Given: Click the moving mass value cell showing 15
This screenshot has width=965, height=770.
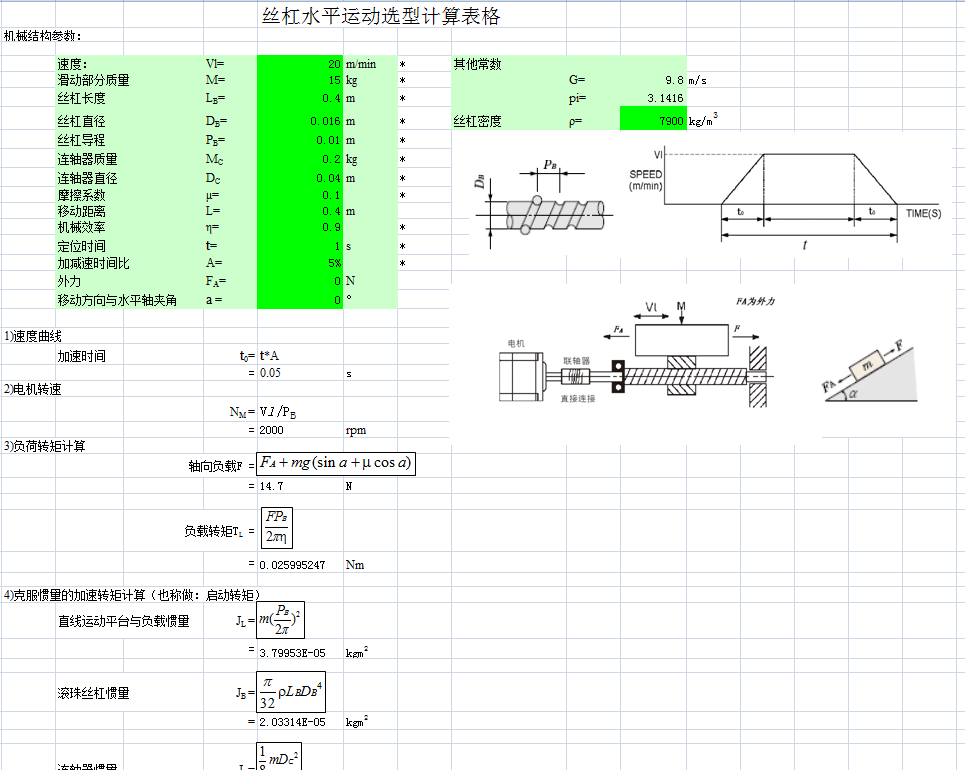Looking at the screenshot, I should [300, 81].
